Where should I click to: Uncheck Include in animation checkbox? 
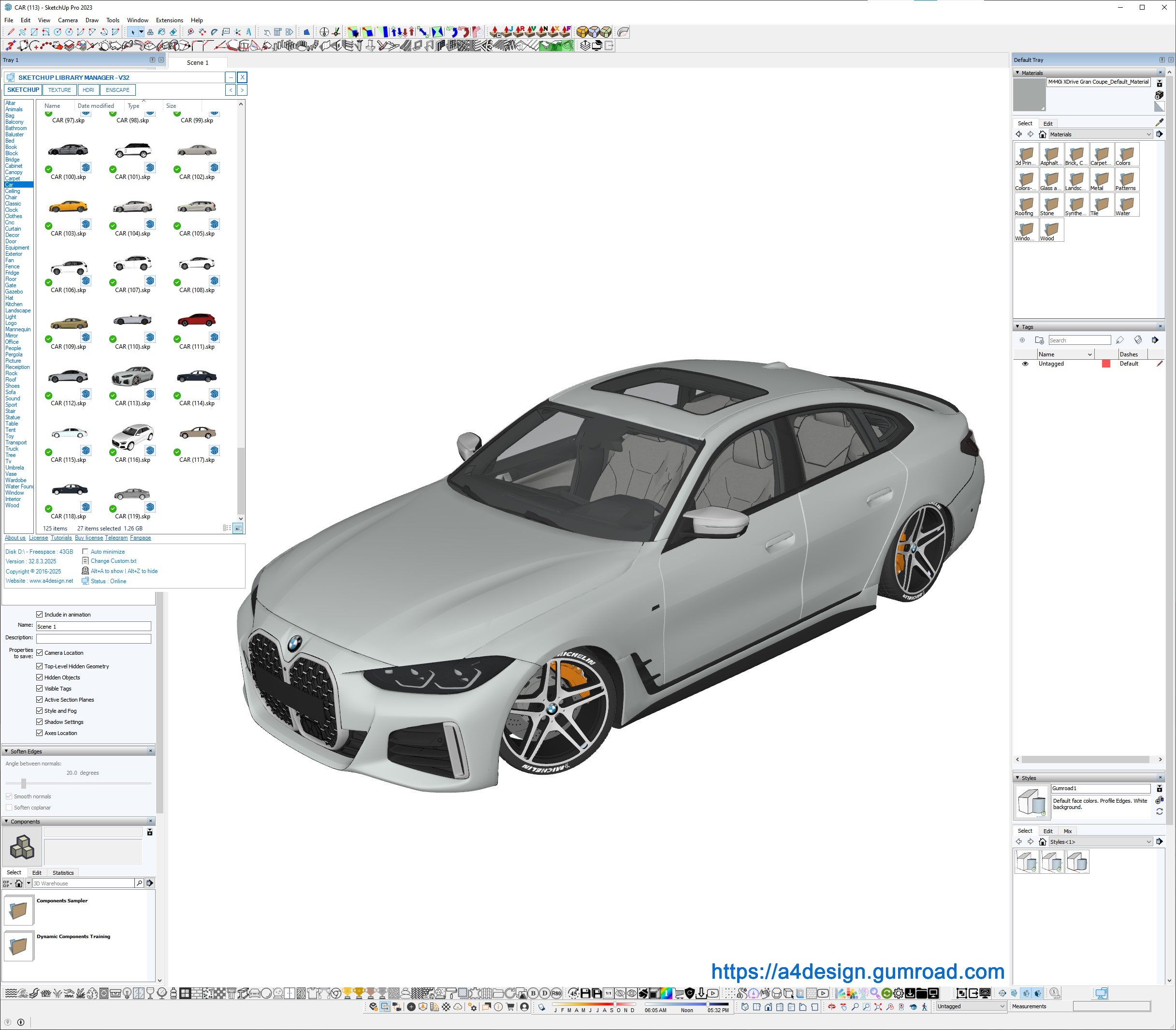(x=40, y=615)
